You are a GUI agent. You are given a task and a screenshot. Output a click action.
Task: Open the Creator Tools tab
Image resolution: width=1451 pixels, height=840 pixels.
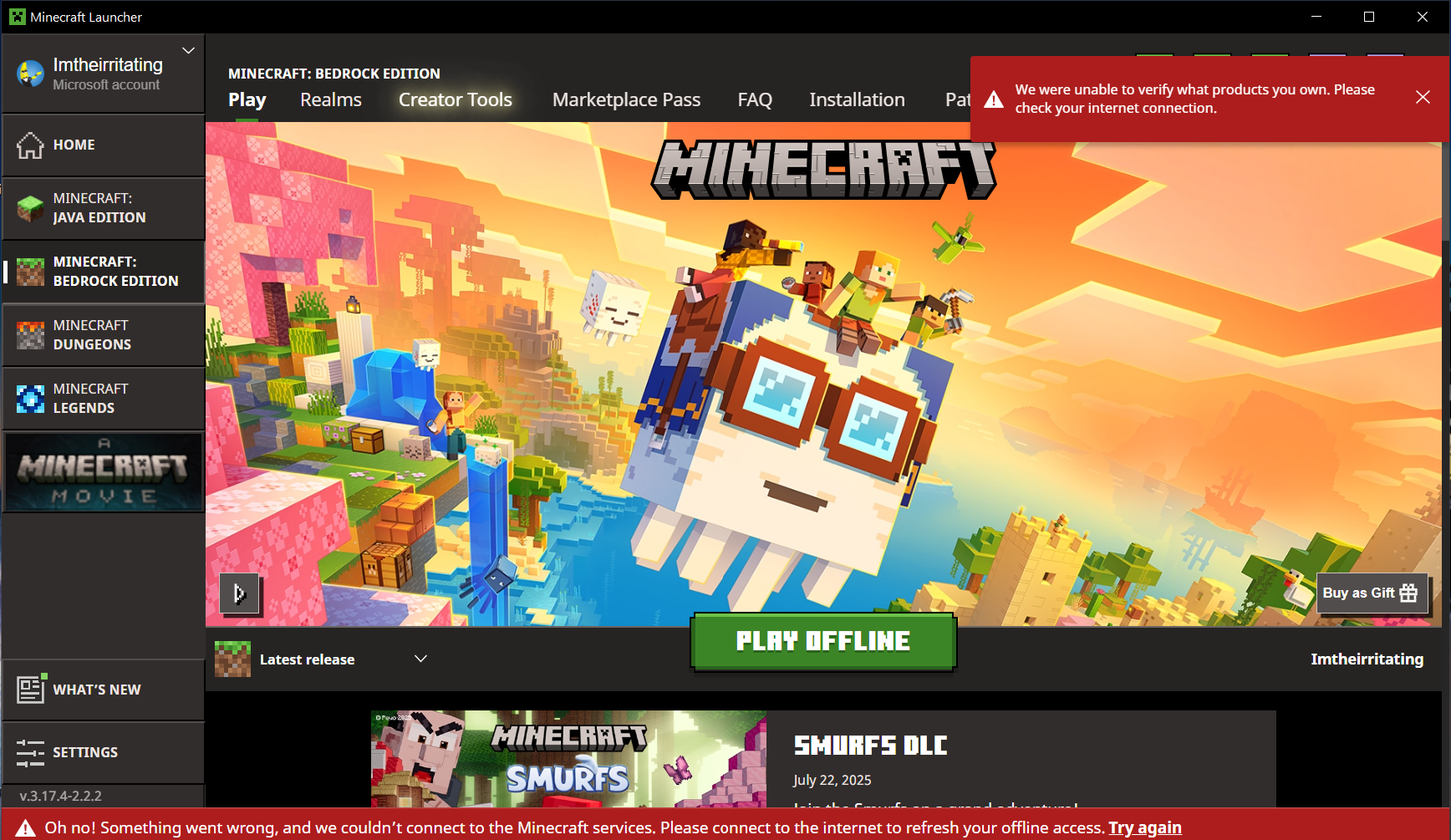tap(456, 100)
